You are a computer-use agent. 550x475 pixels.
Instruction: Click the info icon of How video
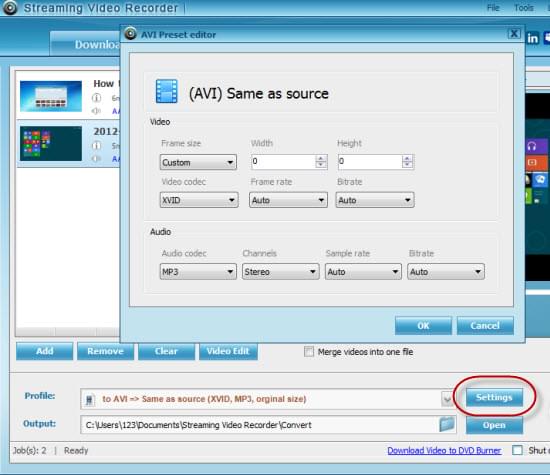click(x=96, y=98)
